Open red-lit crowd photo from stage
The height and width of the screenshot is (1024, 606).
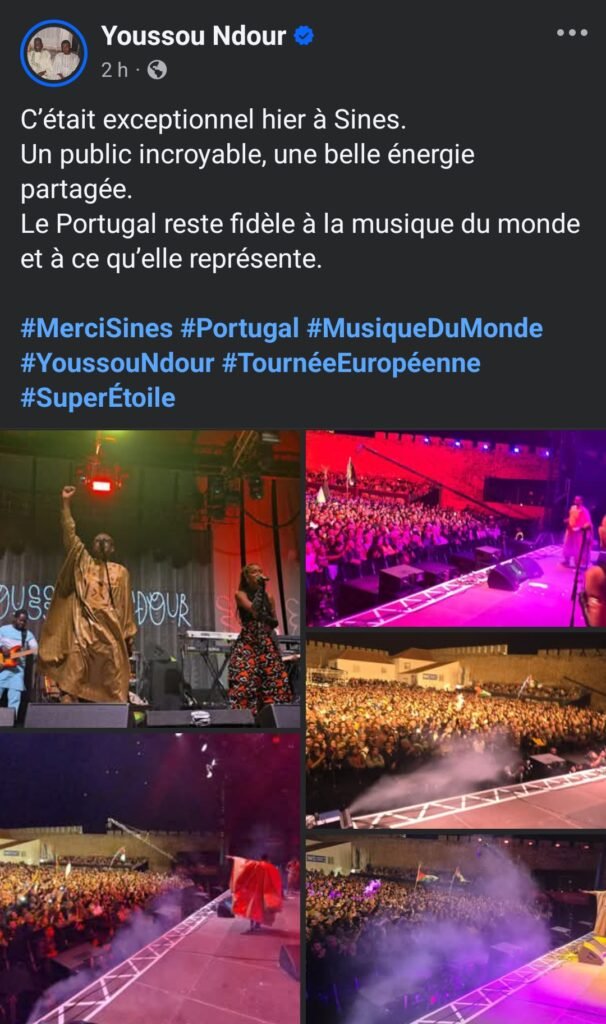[456, 528]
